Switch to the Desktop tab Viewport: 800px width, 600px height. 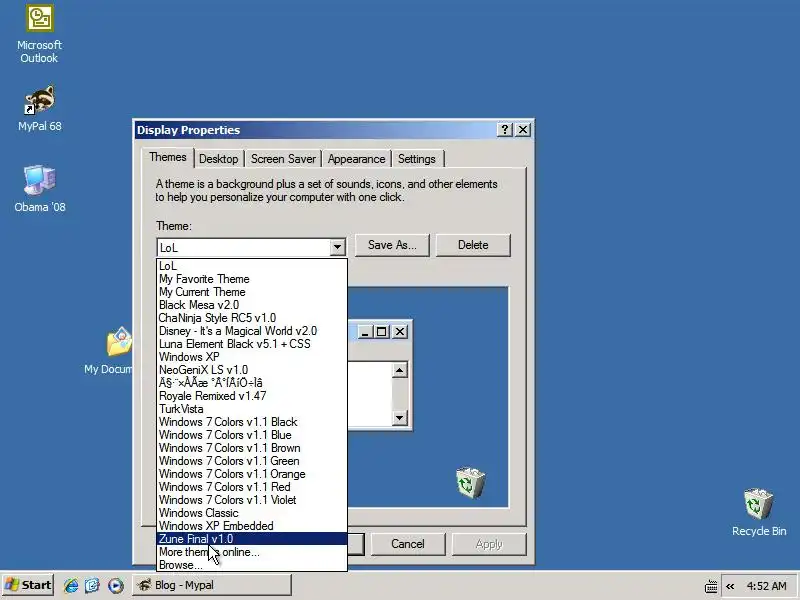218,159
